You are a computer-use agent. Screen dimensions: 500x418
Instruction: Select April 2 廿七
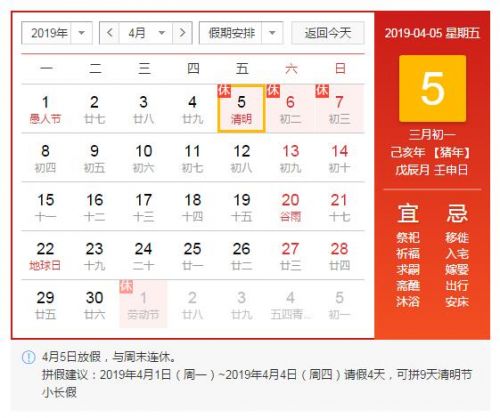coord(94,109)
